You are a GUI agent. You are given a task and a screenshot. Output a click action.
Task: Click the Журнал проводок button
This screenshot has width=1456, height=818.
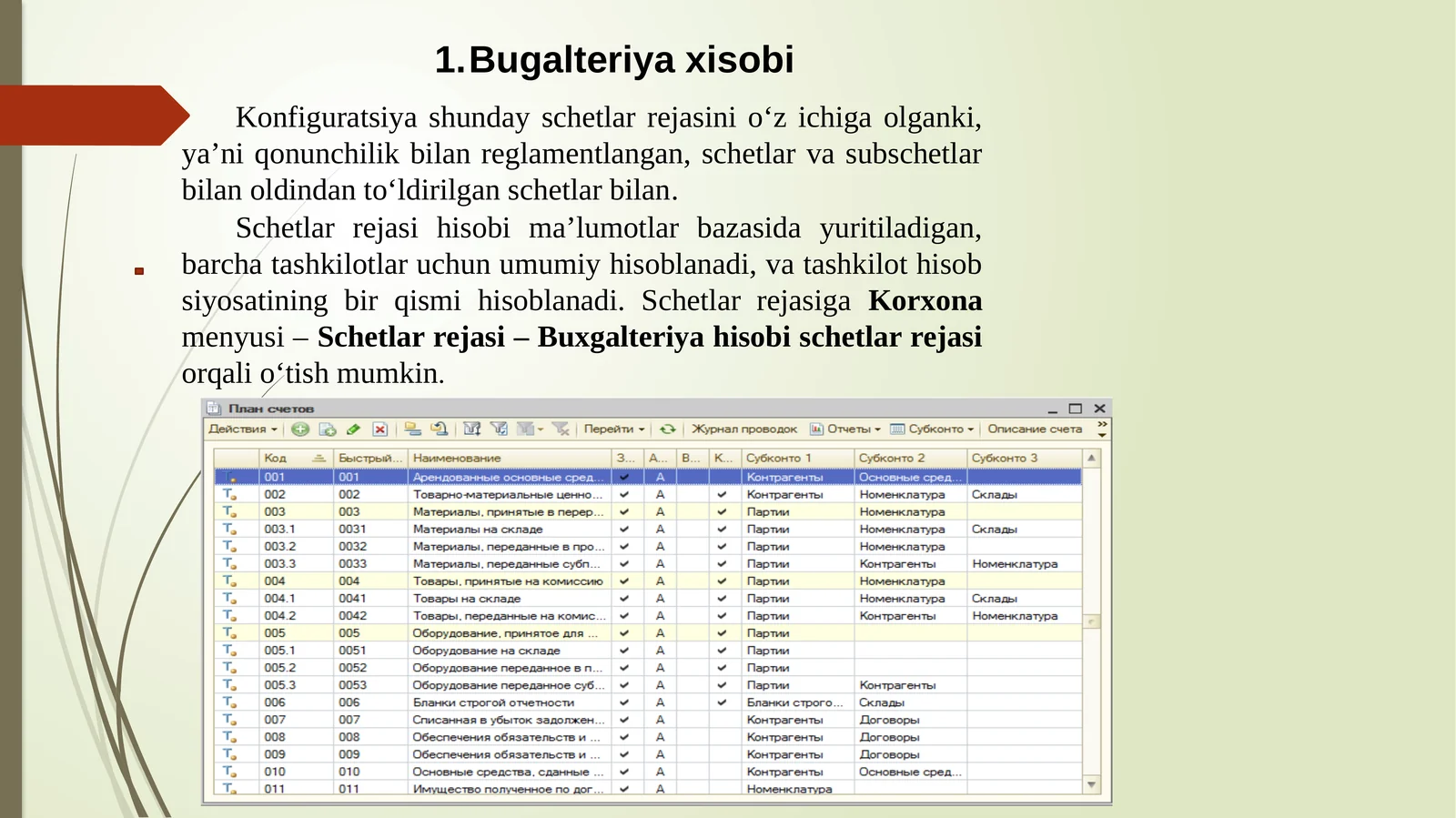coord(744,429)
